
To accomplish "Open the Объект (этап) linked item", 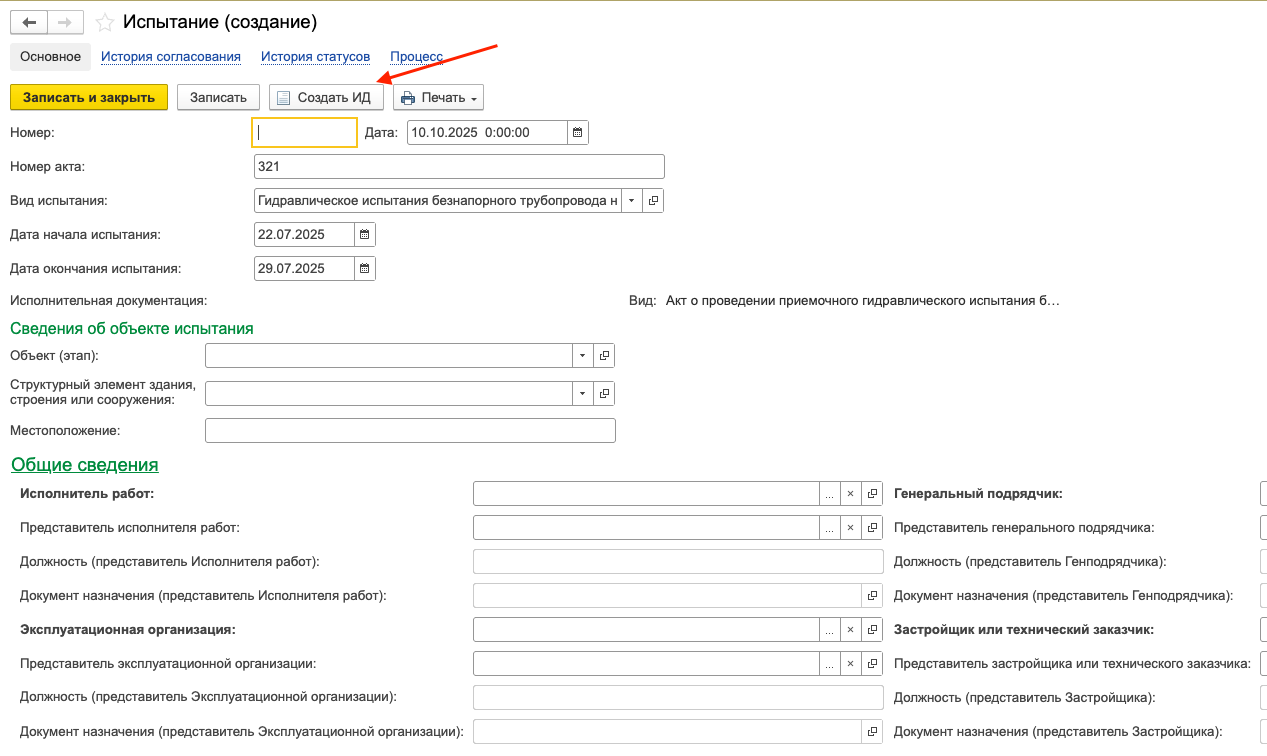I will (x=604, y=356).
